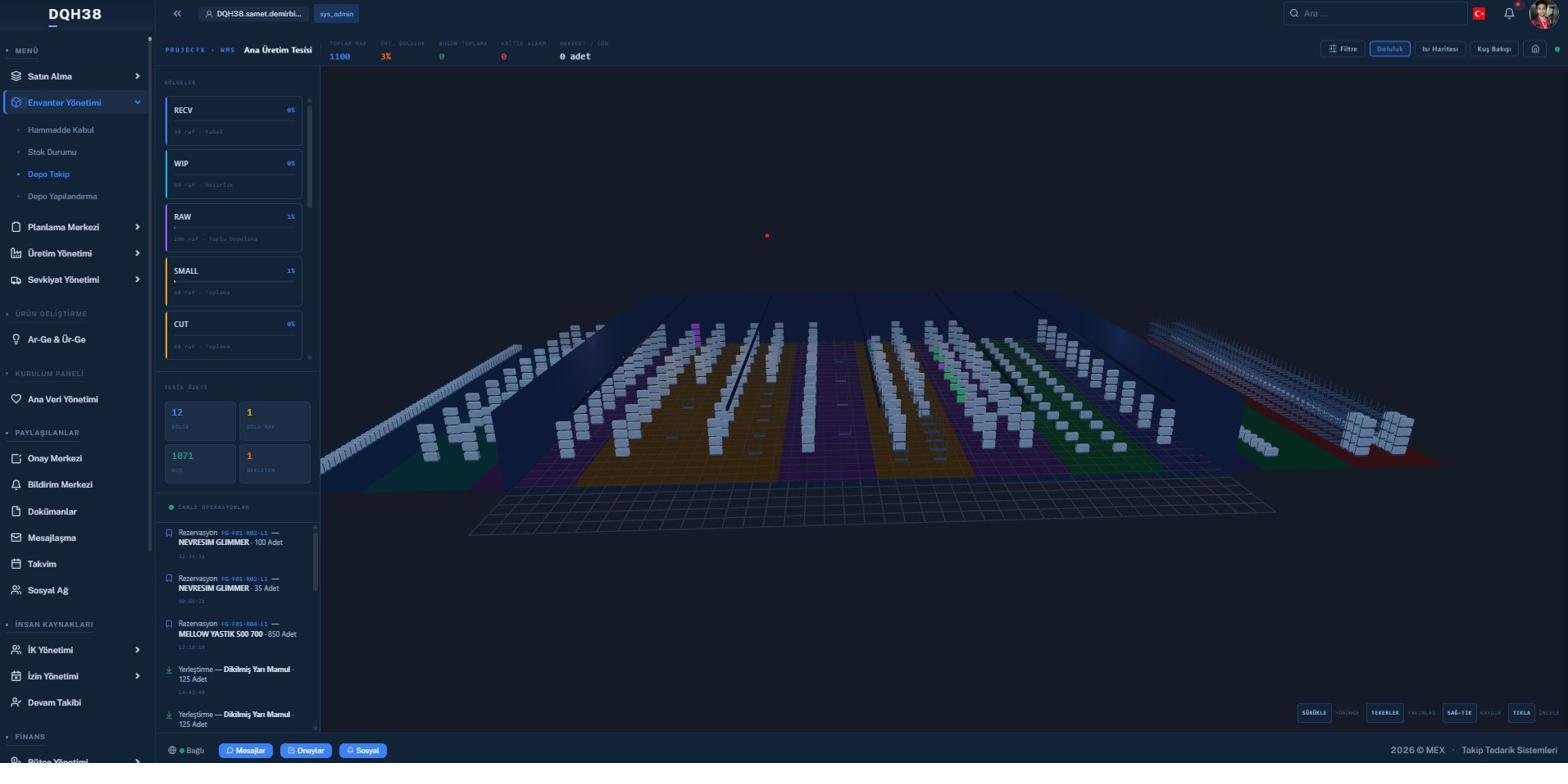The width and height of the screenshot is (1568, 784).
Task: Click the Ar-Ge & Ür-Ge lightbulb icon
Action: coord(16,339)
